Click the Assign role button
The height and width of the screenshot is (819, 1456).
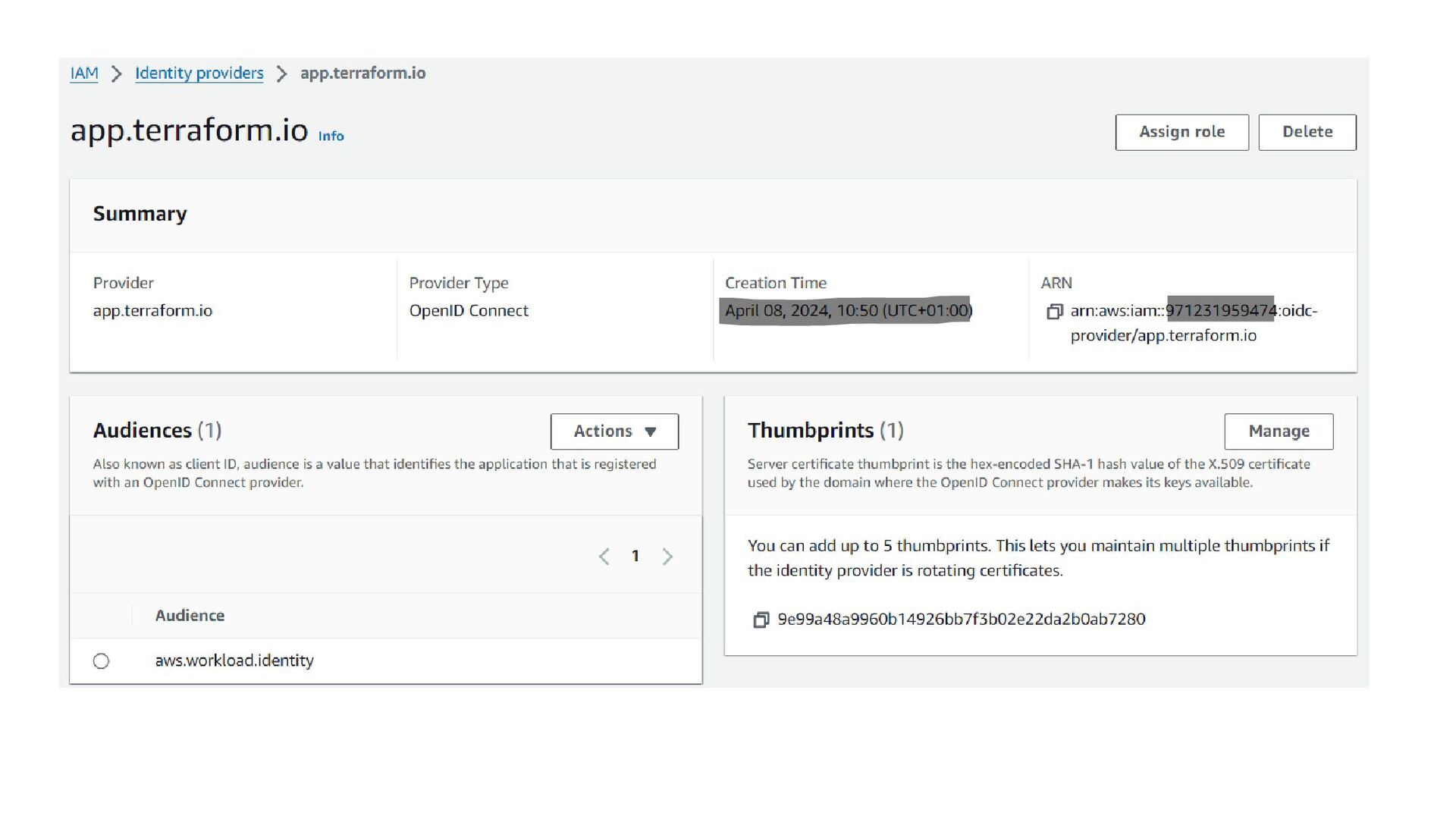(x=1181, y=132)
